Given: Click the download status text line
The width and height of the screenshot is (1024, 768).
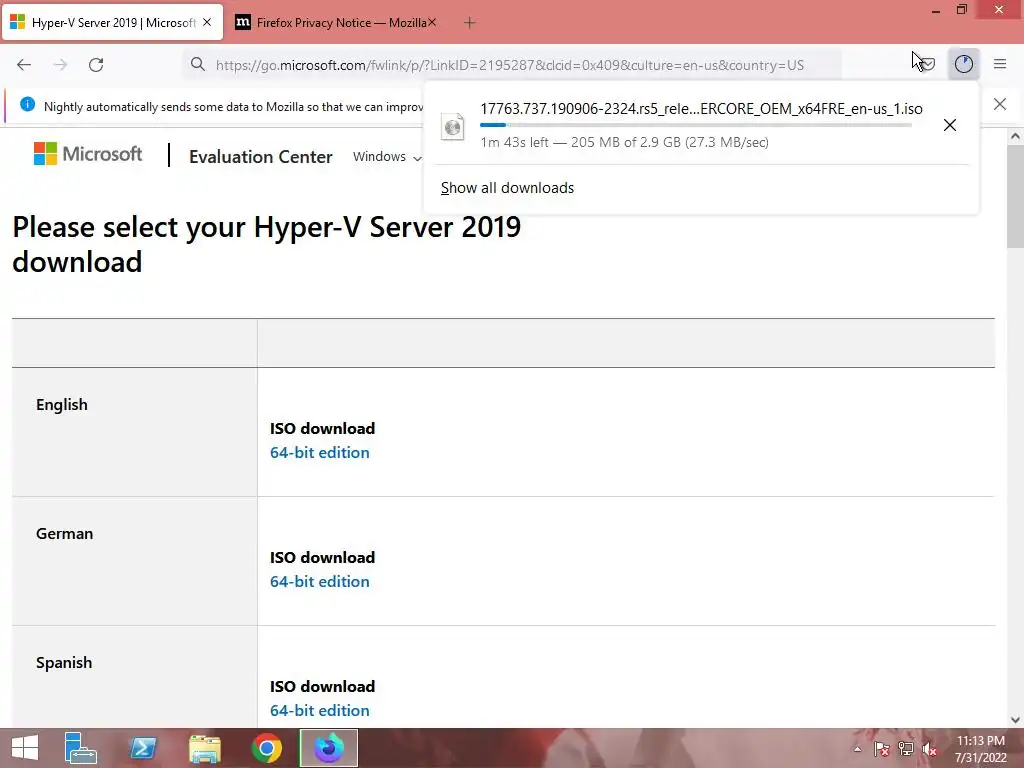Looking at the screenshot, I should pos(624,142).
